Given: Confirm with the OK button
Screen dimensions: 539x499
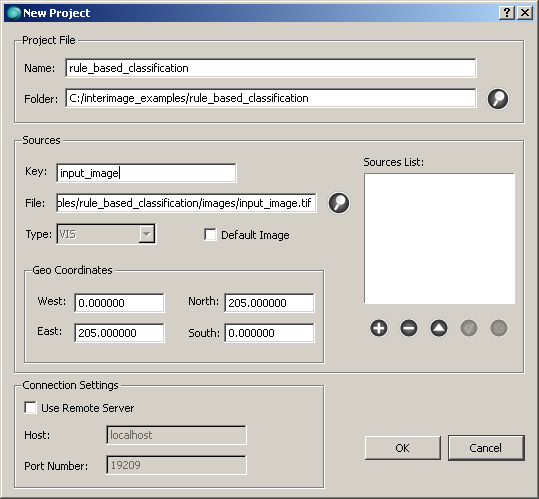Looking at the screenshot, I should coord(403,448).
